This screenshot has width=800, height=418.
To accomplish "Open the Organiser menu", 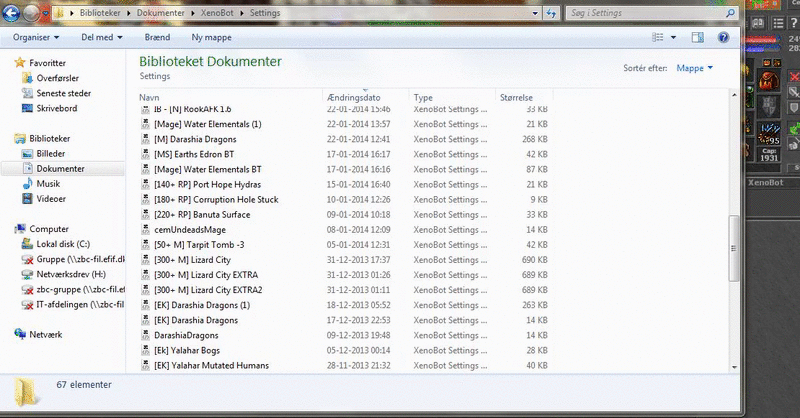I will (x=36, y=37).
